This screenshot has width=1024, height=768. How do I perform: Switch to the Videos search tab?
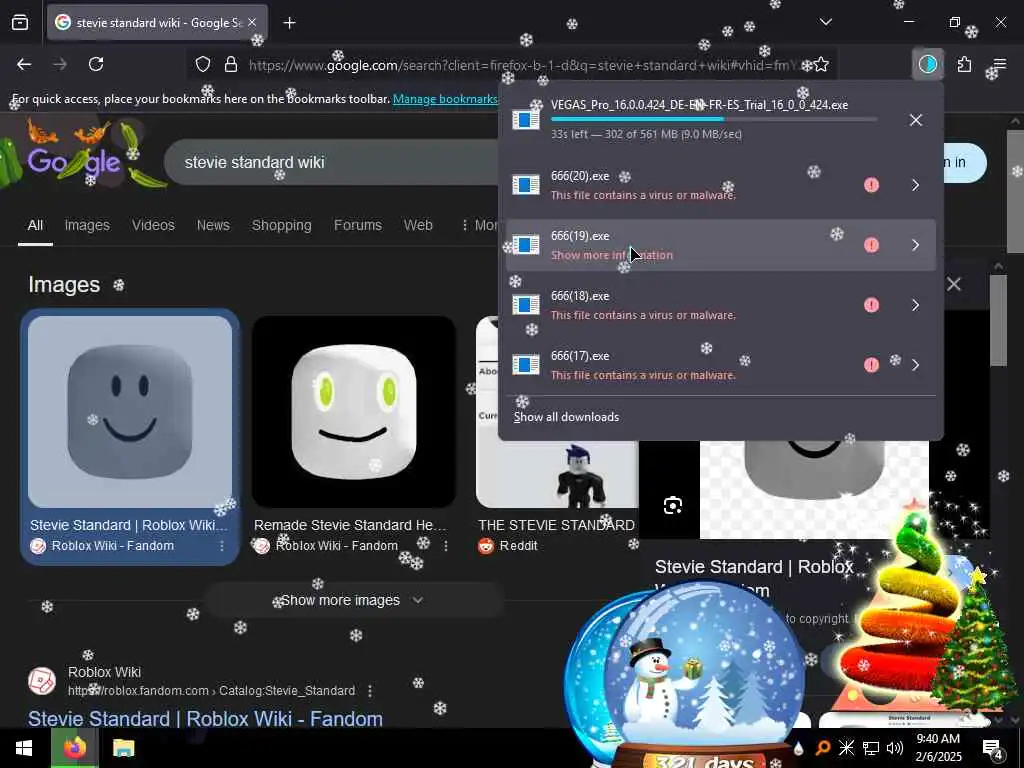tap(153, 225)
